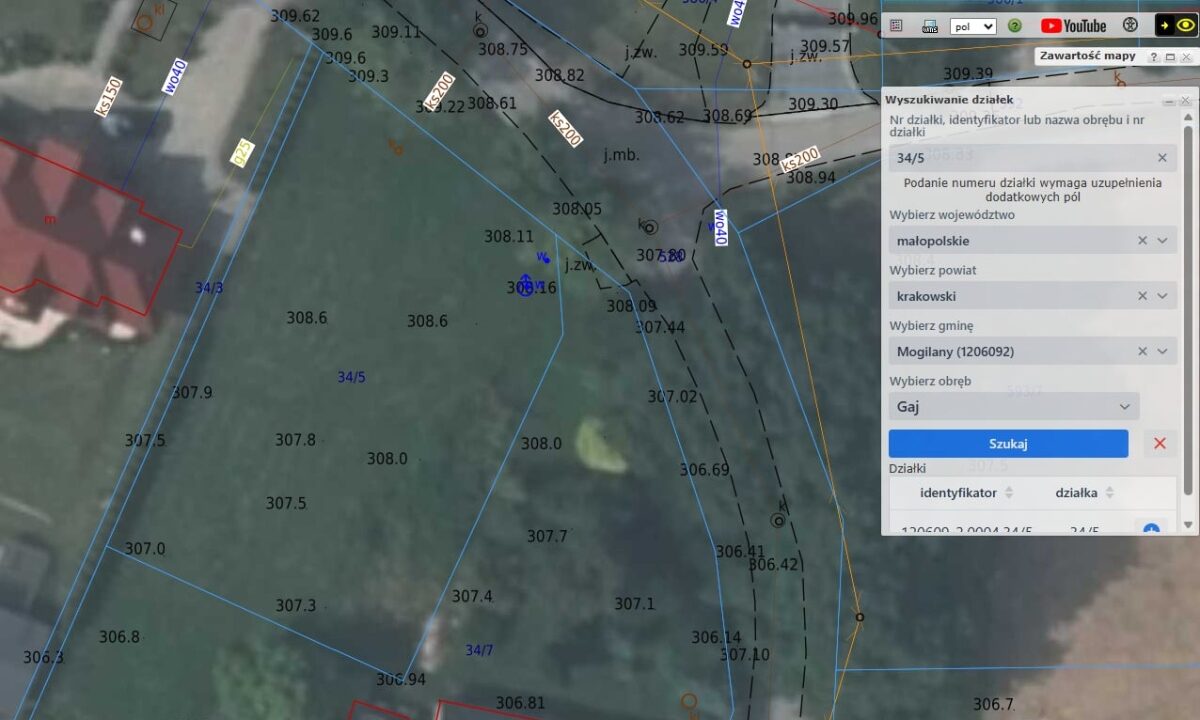Click parcel label 34/5 on the map
This screenshot has height=720, width=1200.
click(352, 377)
